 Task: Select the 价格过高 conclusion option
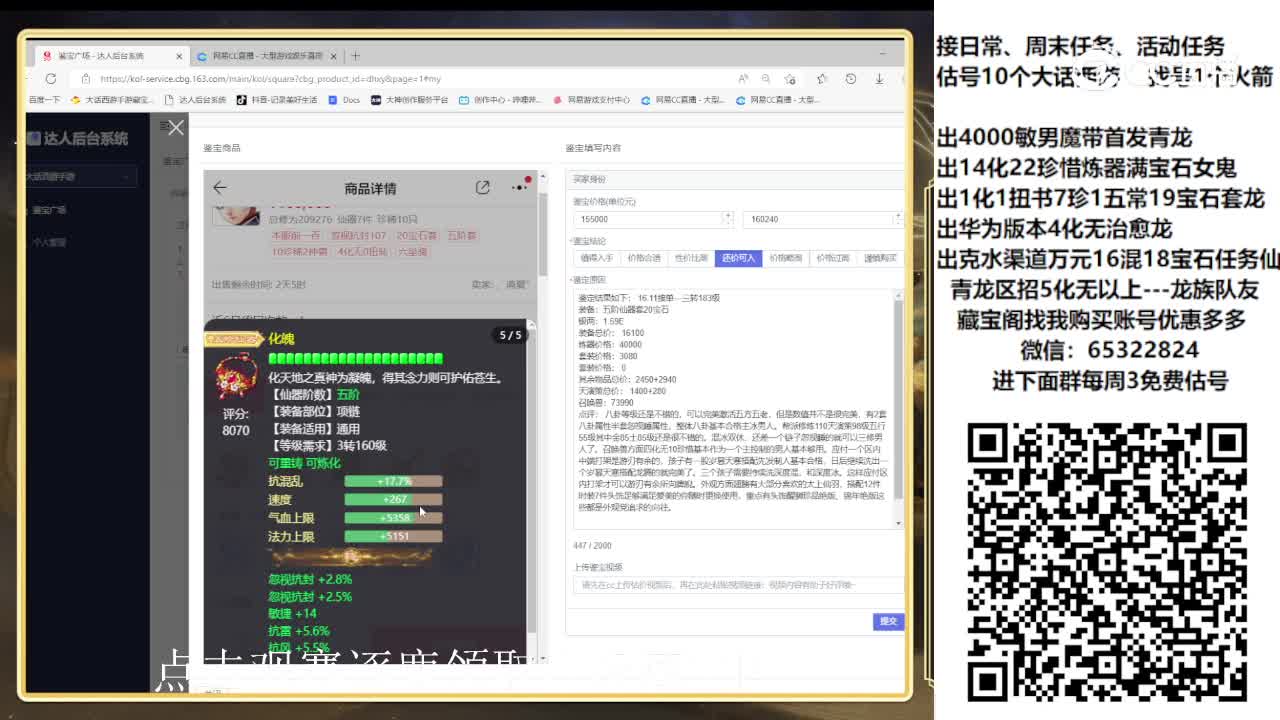832,258
